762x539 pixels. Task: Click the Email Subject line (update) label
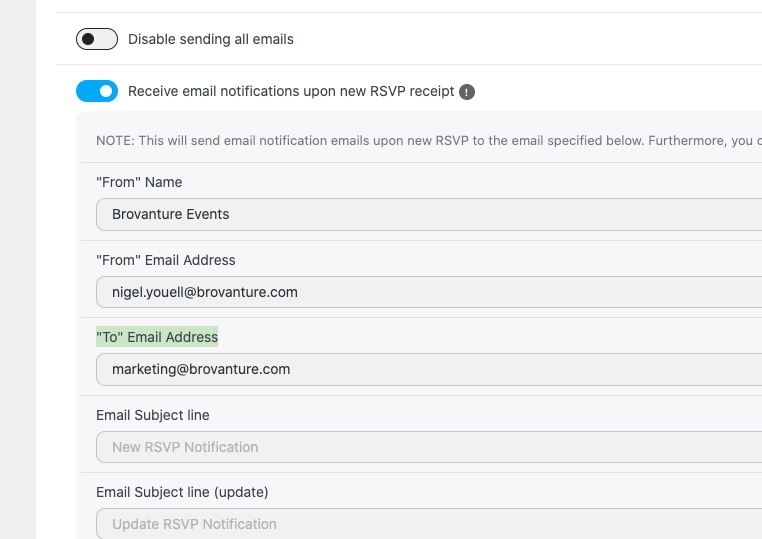pyautogui.click(x=182, y=492)
